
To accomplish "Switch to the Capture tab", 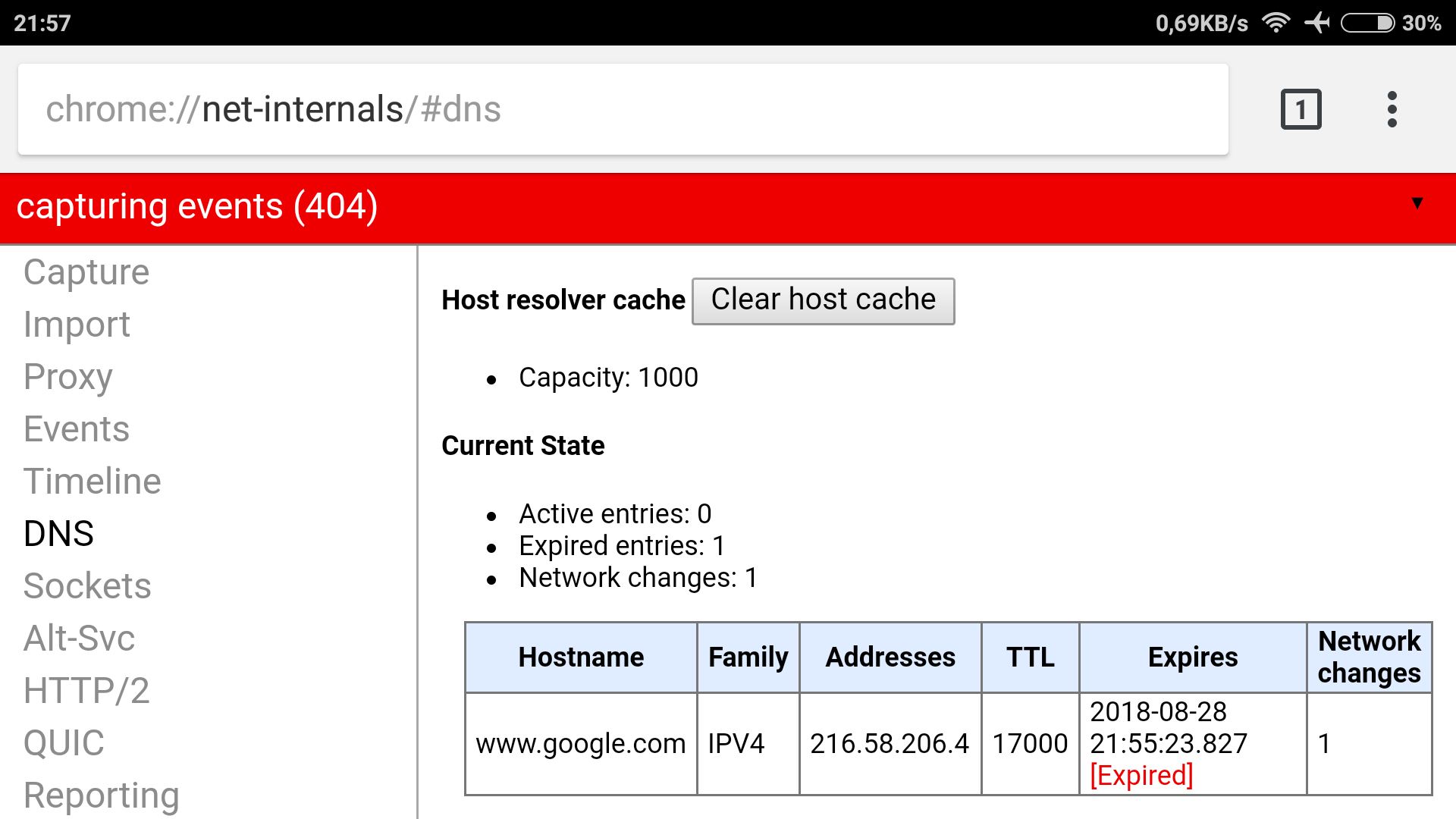I will tap(86, 271).
